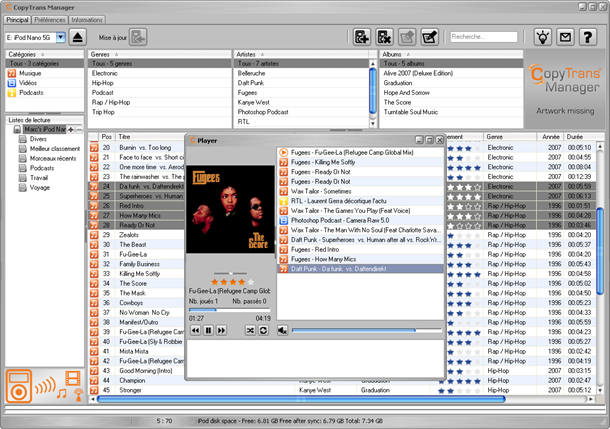Click the greyed edit artwork toolbar icon
The image size is (610, 429).
click(407, 37)
